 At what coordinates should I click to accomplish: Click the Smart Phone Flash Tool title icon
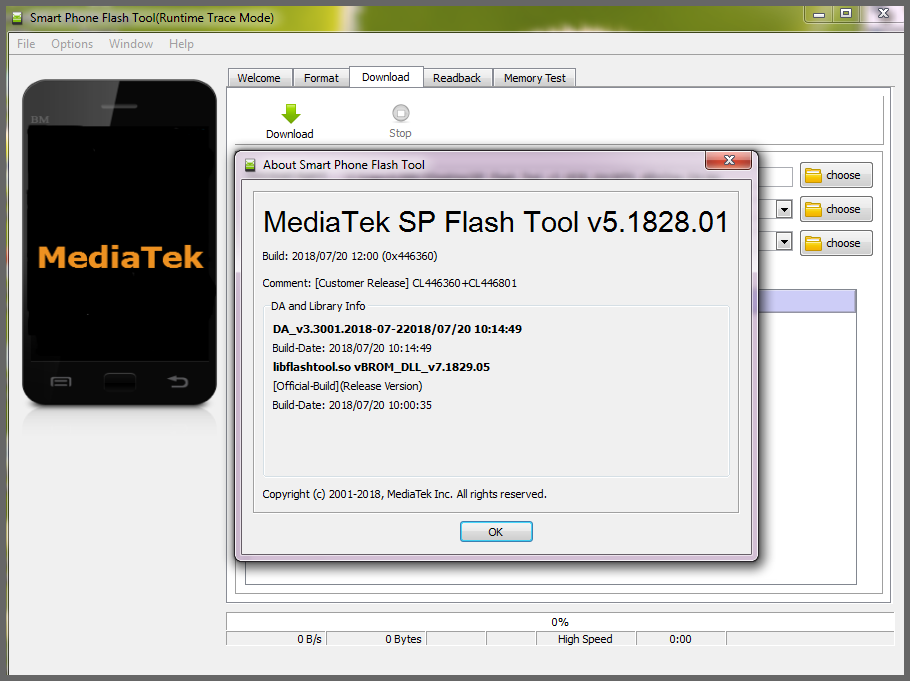pos(18,18)
